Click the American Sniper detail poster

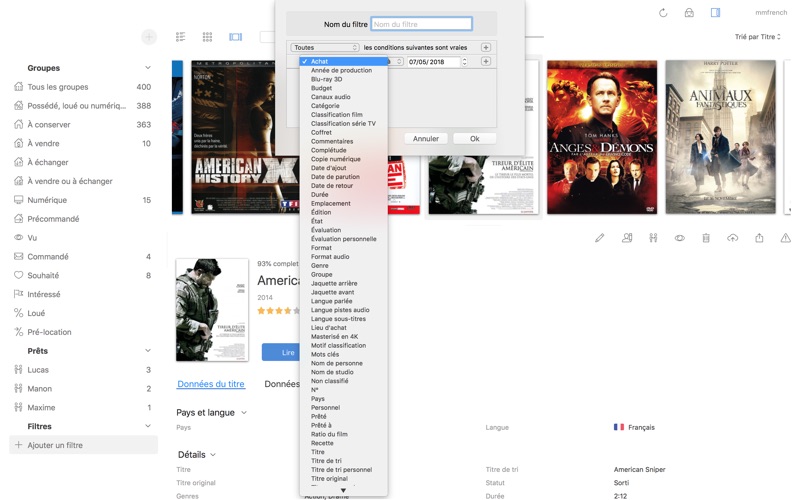tap(212, 310)
